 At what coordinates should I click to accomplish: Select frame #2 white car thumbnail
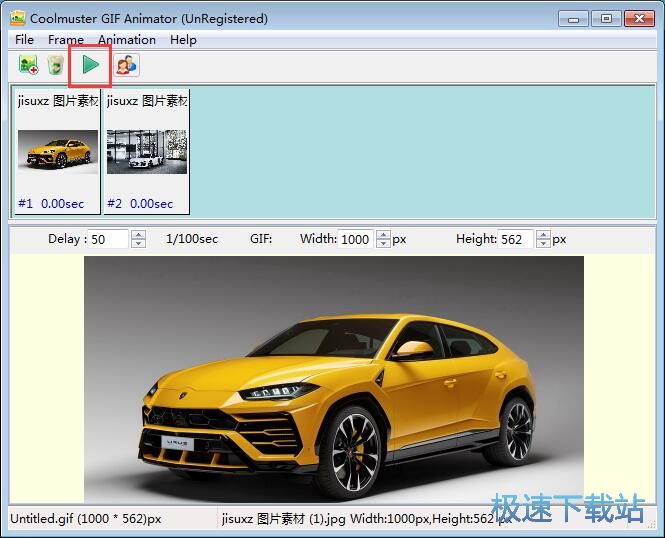point(146,151)
